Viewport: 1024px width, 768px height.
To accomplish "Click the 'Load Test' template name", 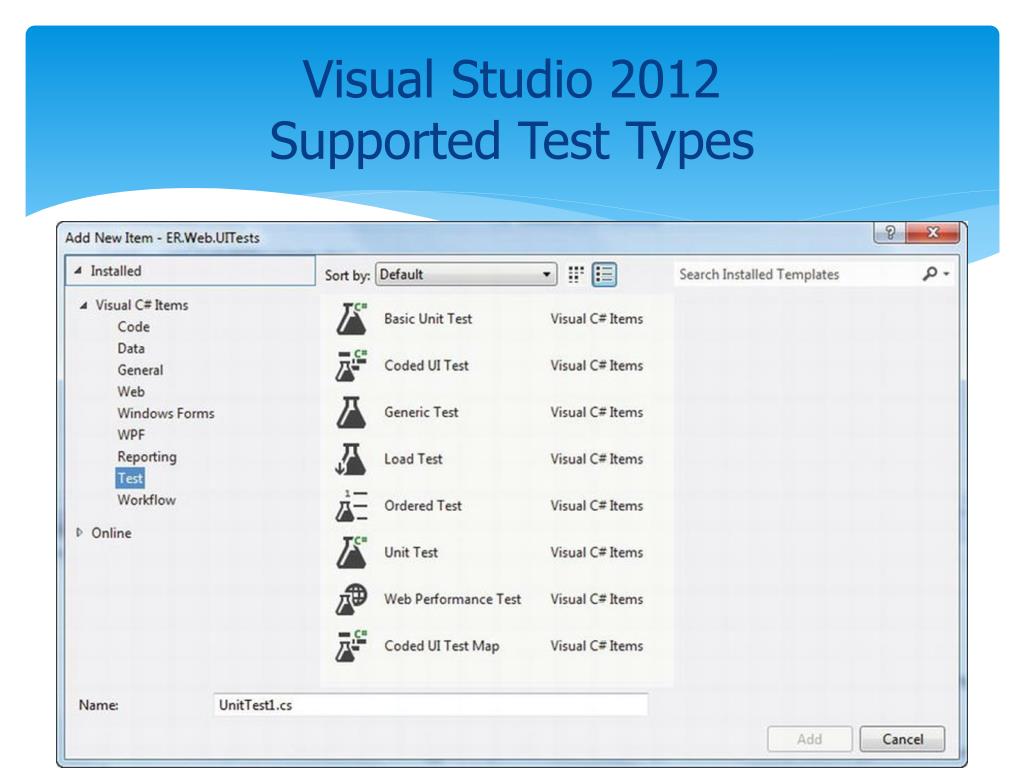I will coord(413,459).
